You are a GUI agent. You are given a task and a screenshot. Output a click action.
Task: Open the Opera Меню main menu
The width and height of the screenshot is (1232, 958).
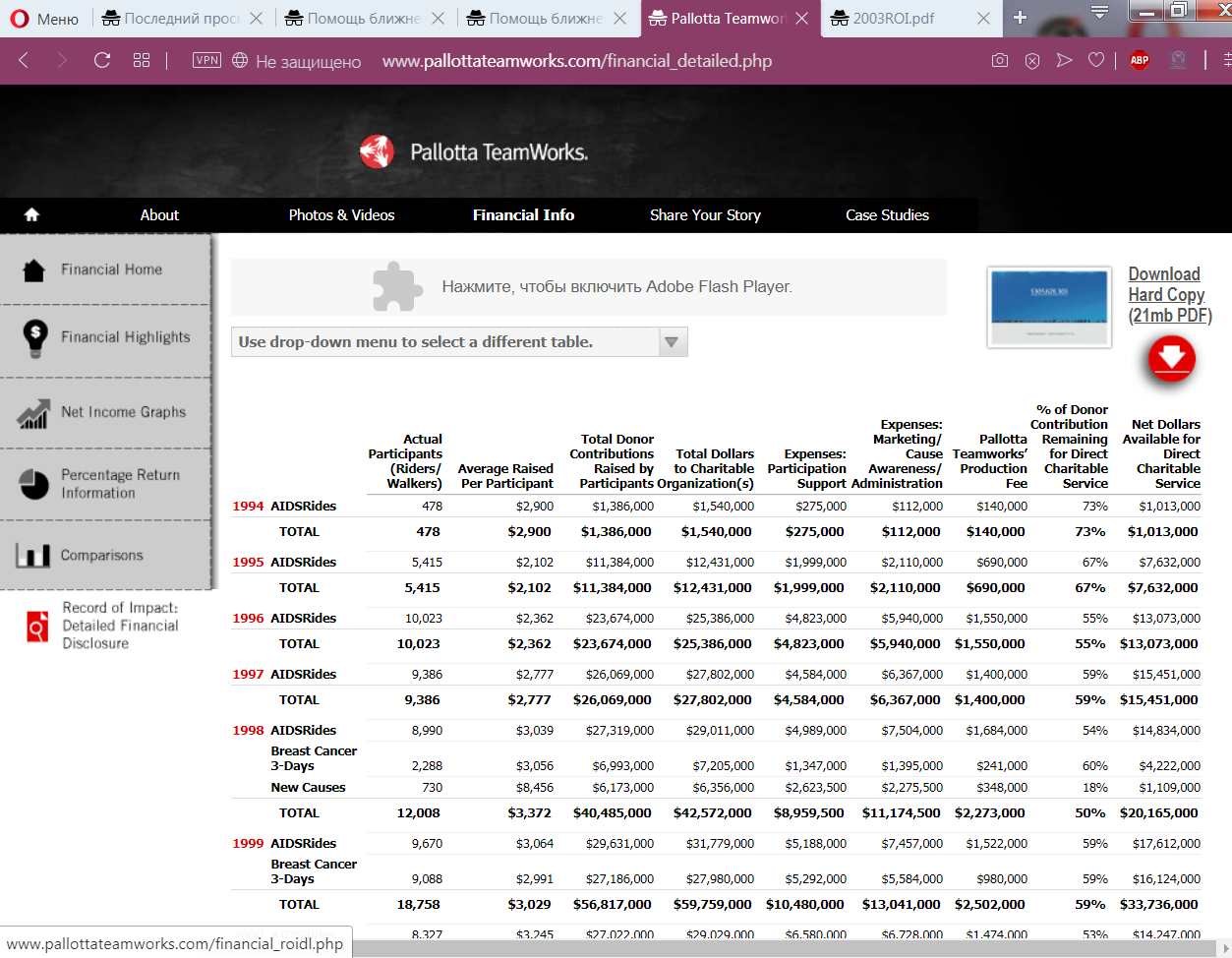click(x=44, y=19)
